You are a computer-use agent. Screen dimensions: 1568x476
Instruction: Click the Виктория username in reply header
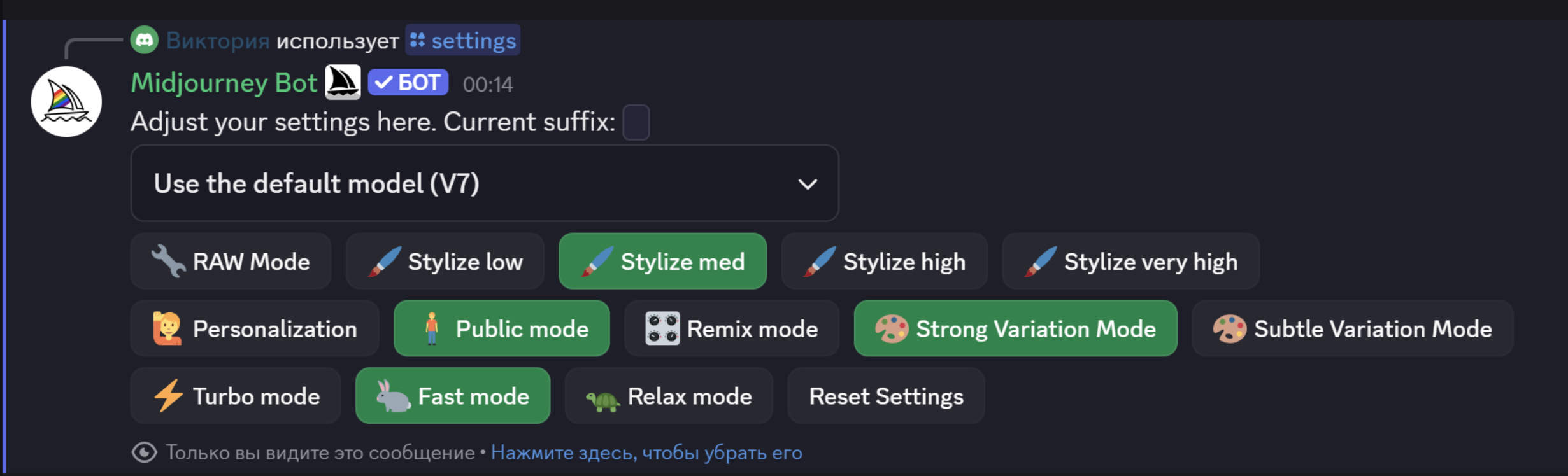(218, 41)
